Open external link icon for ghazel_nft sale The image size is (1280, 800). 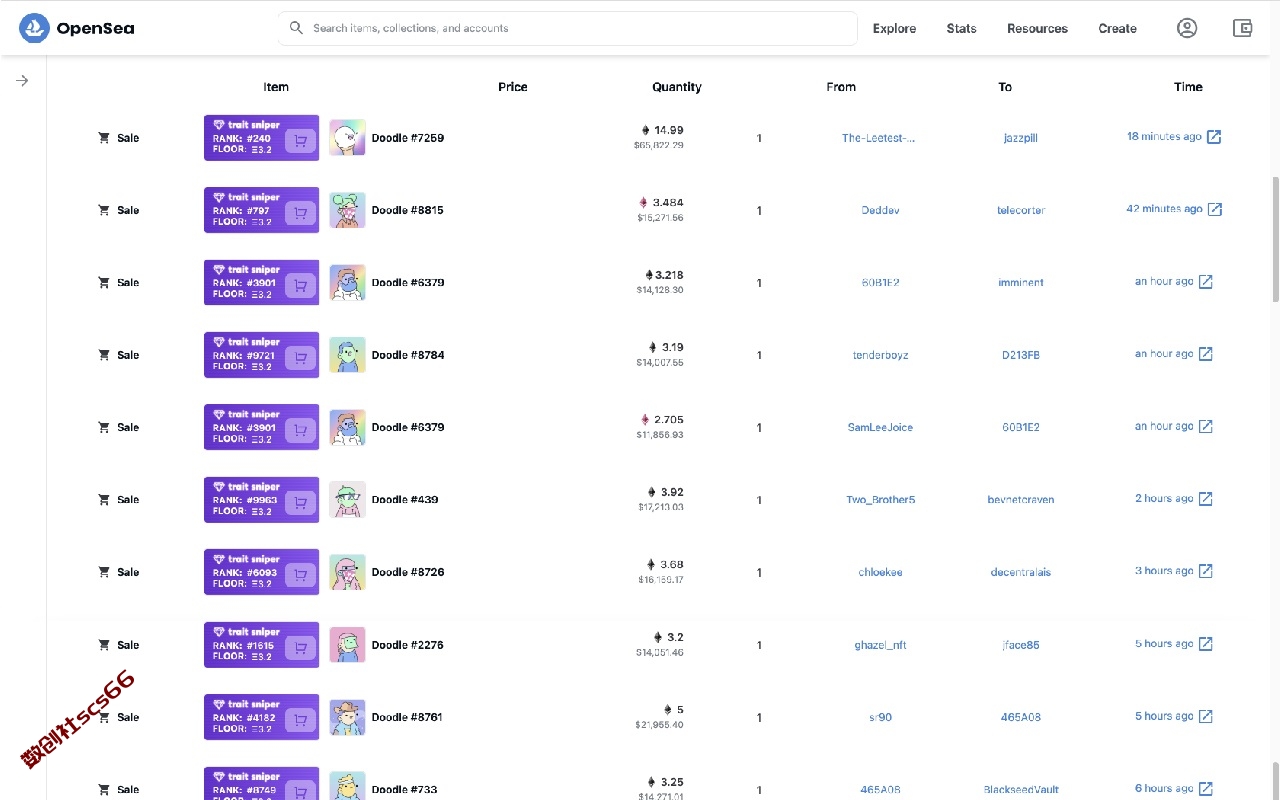pyautogui.click(x=1206, y=644)
